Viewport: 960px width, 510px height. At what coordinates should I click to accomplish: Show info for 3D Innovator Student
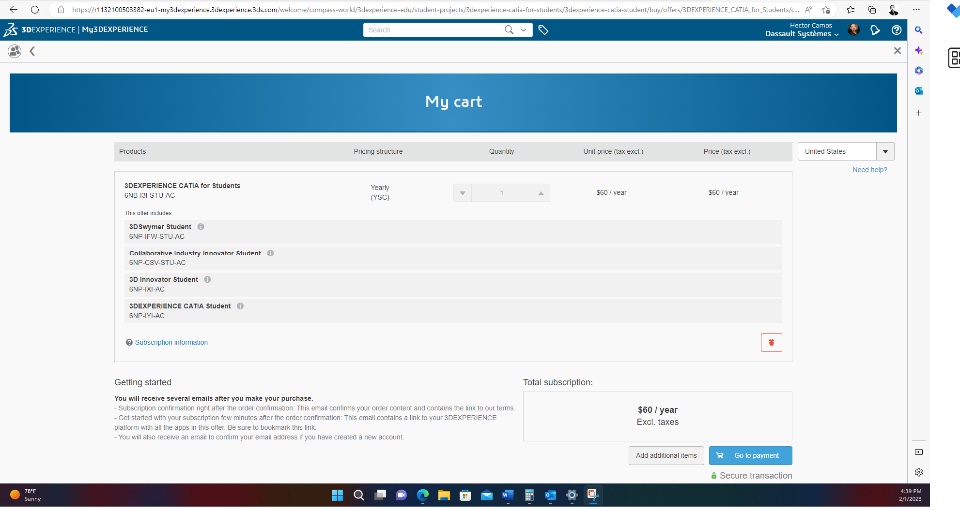(208, 279)
